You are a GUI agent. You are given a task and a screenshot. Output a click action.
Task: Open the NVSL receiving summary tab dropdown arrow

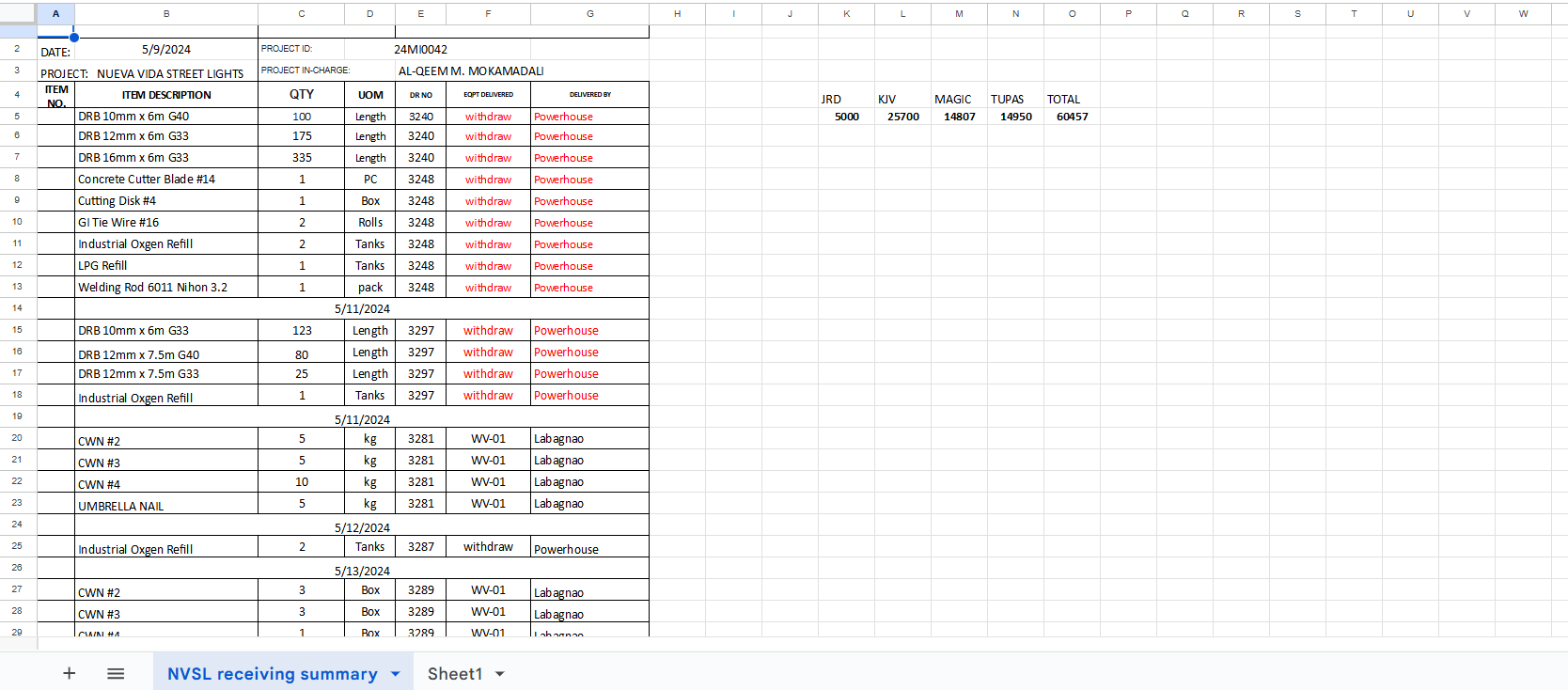[x=396, y=674]
